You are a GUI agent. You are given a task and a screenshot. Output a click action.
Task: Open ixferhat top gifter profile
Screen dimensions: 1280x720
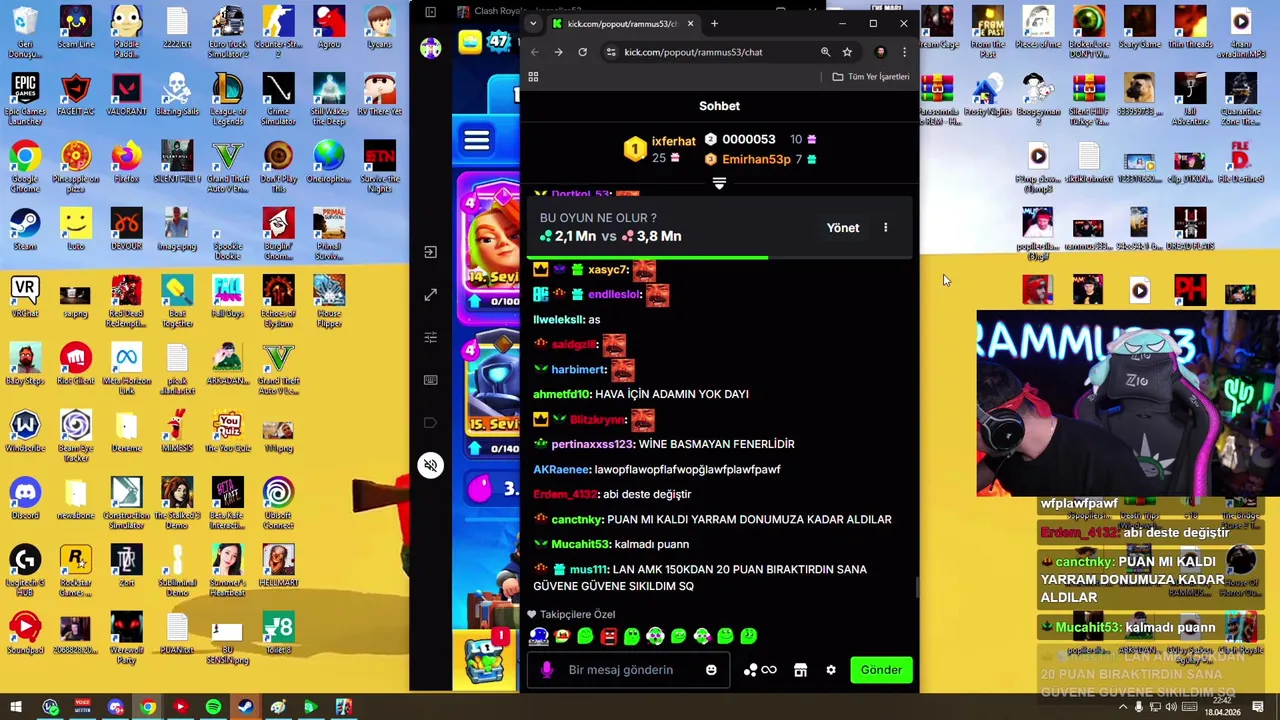click(674, 142)
